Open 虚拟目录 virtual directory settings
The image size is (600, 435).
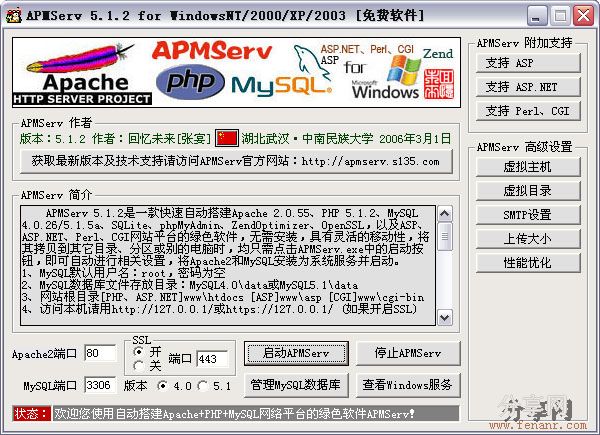528,191
